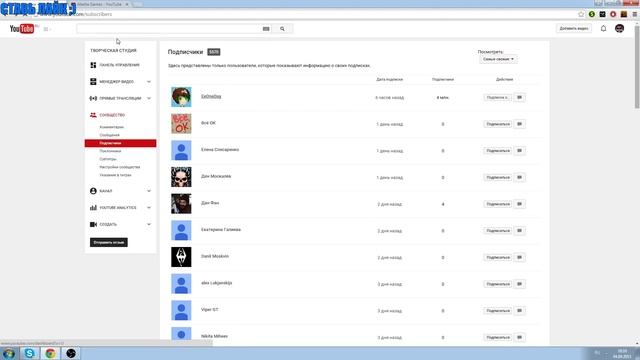Send message to Екатерина Галиева
The width and height of the screenshot is (640, 360).
tap(520, 231)
